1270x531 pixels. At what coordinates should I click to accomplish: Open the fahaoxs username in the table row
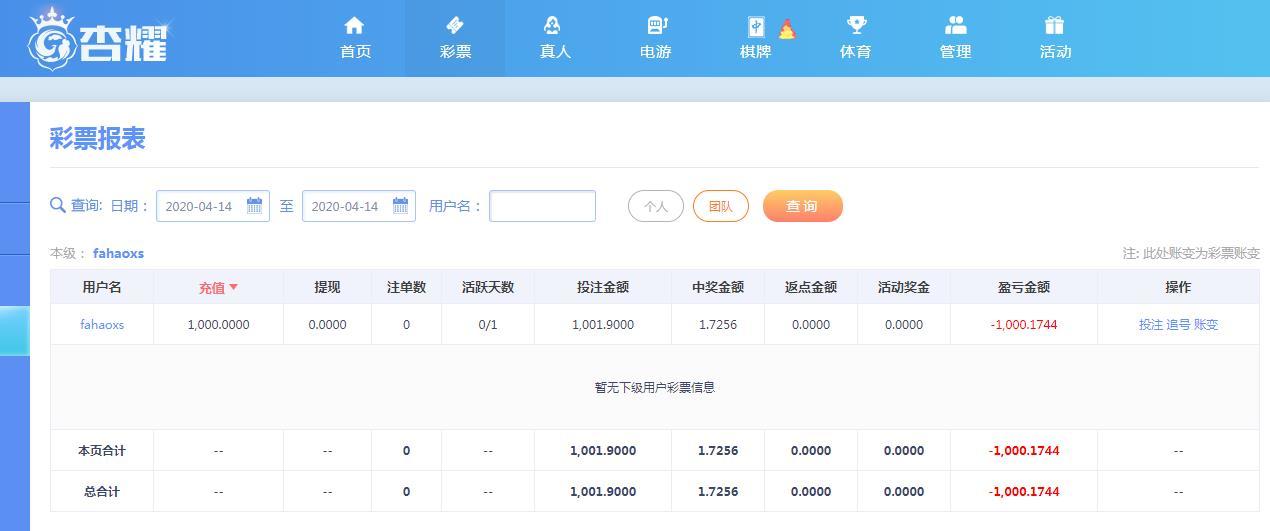(x=102, y=324)
